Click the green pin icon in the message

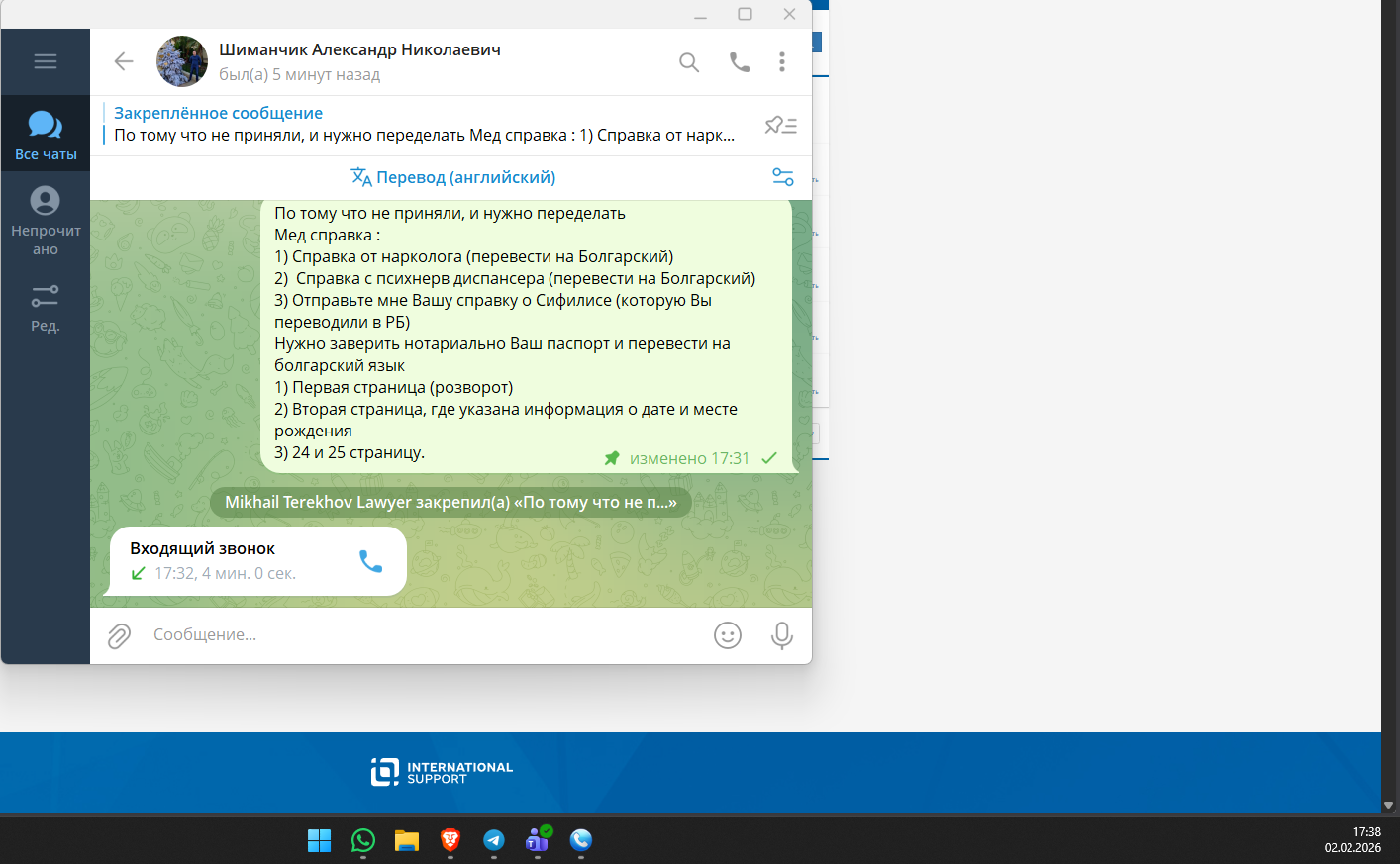pos(612,458)
